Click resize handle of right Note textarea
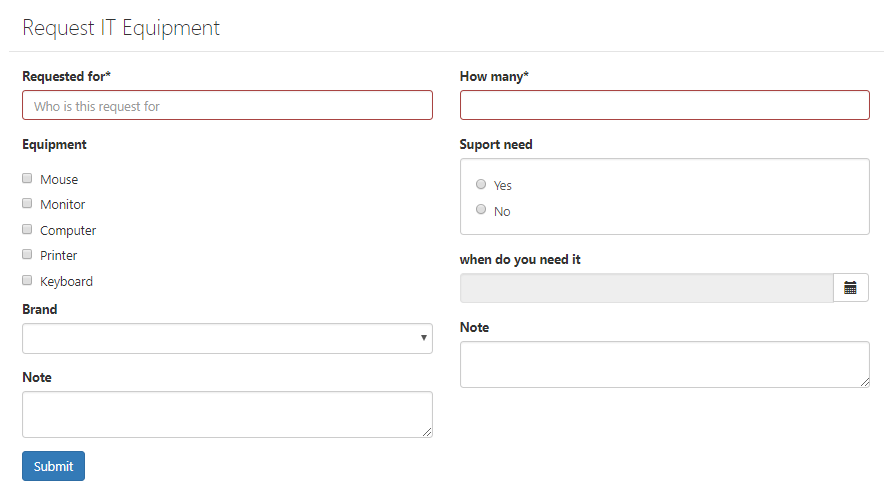Image resolution: width=892 pixels, height=494 pixels. (865, 382)
